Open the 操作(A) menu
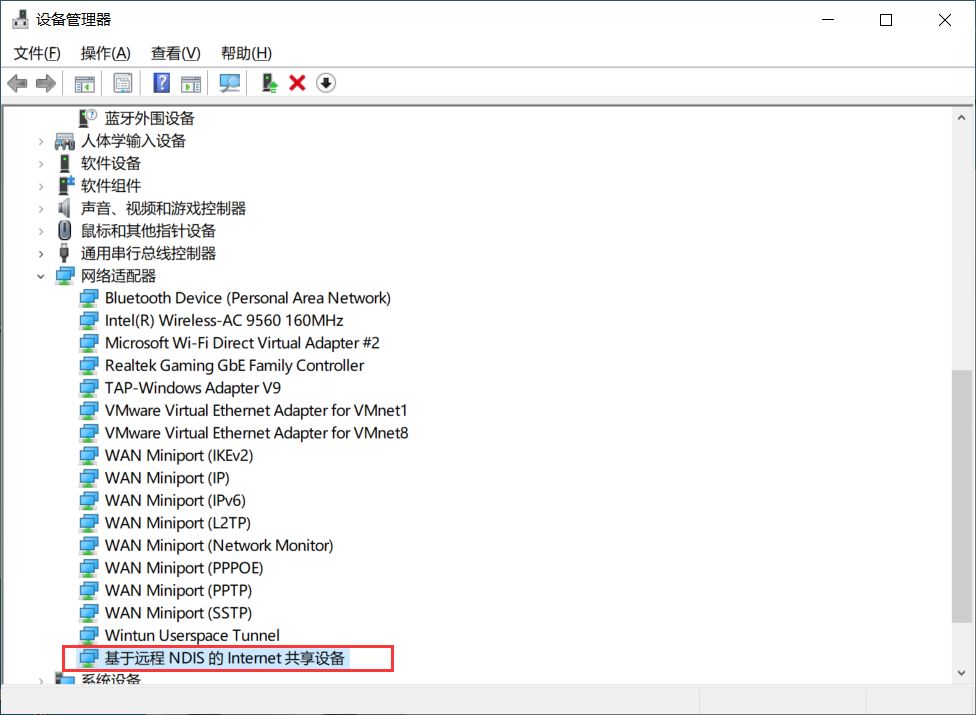 click(x=105, y=54)
